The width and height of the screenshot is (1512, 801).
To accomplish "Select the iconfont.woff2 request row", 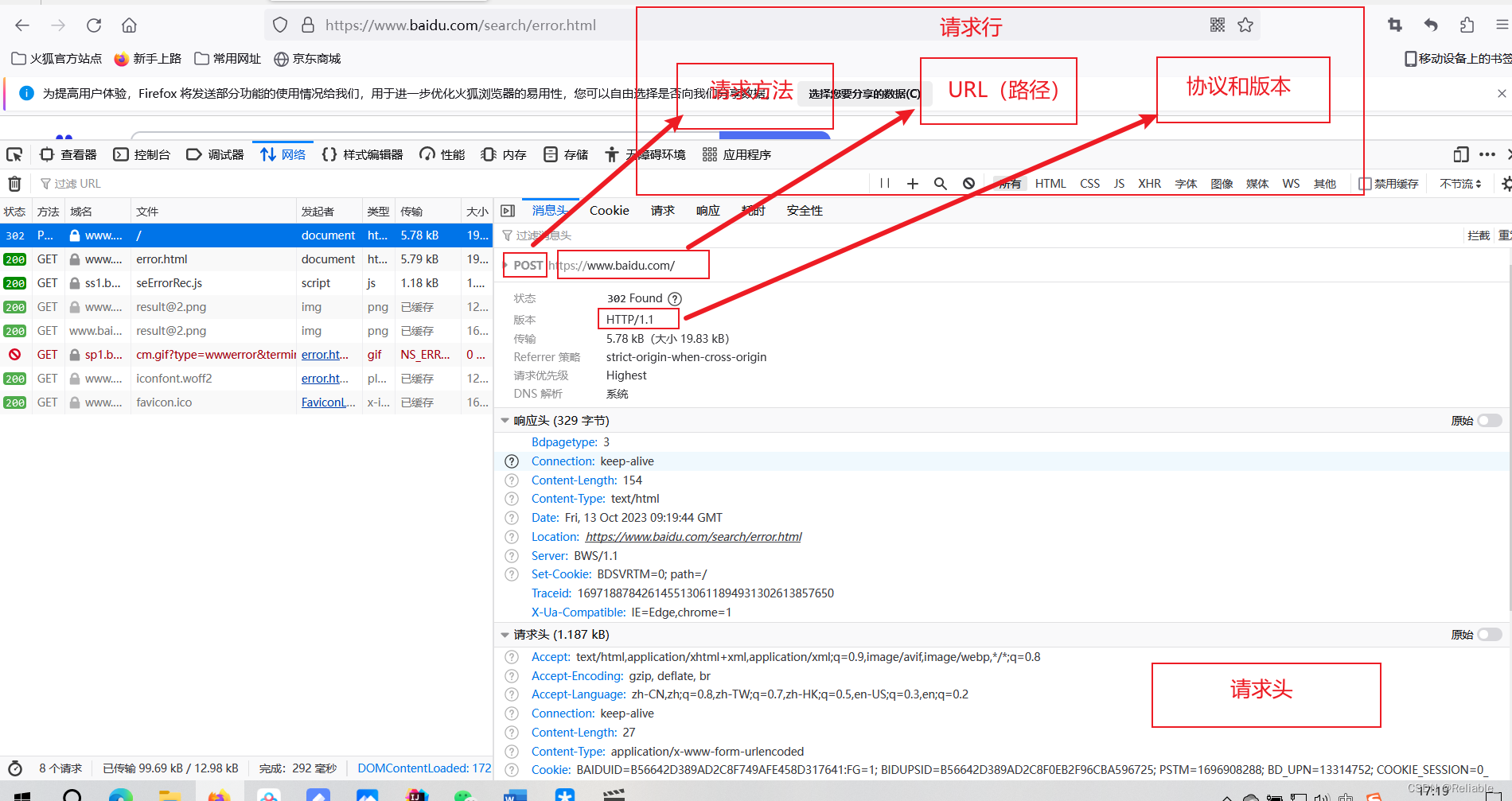I will [x=247, y=379].
